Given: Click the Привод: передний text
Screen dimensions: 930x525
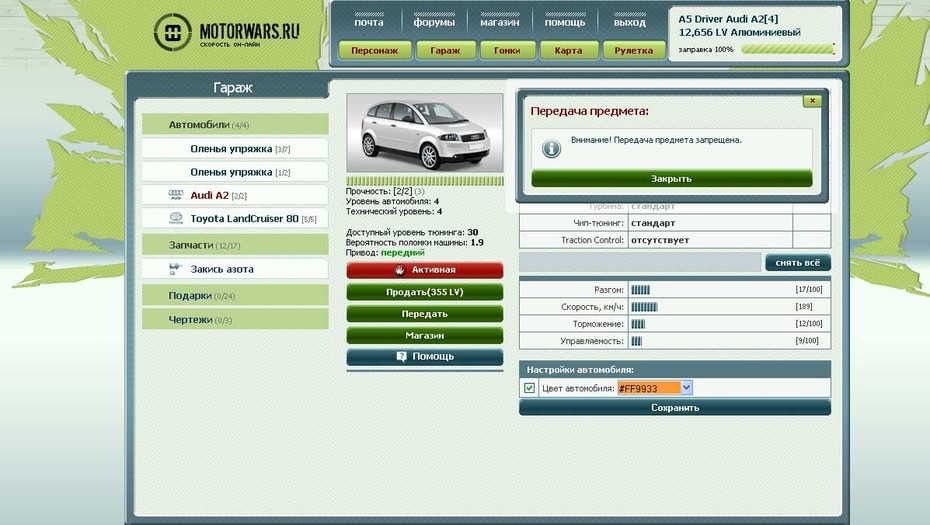Looking at the screenshot, I should point(386,253).
